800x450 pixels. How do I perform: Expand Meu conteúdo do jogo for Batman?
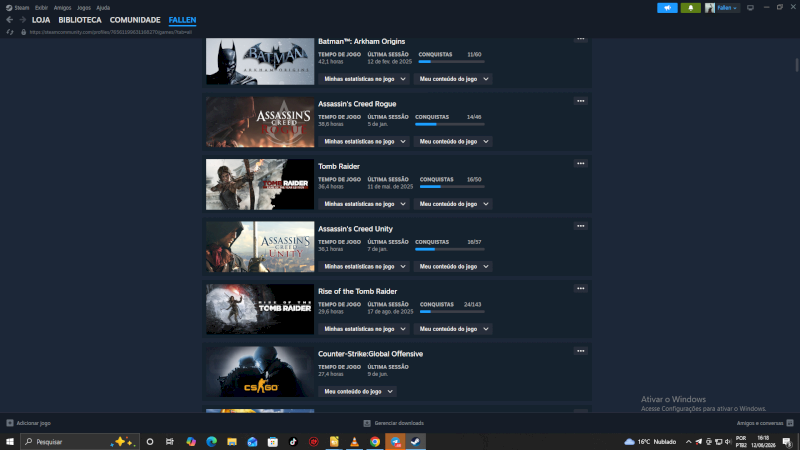453,79
